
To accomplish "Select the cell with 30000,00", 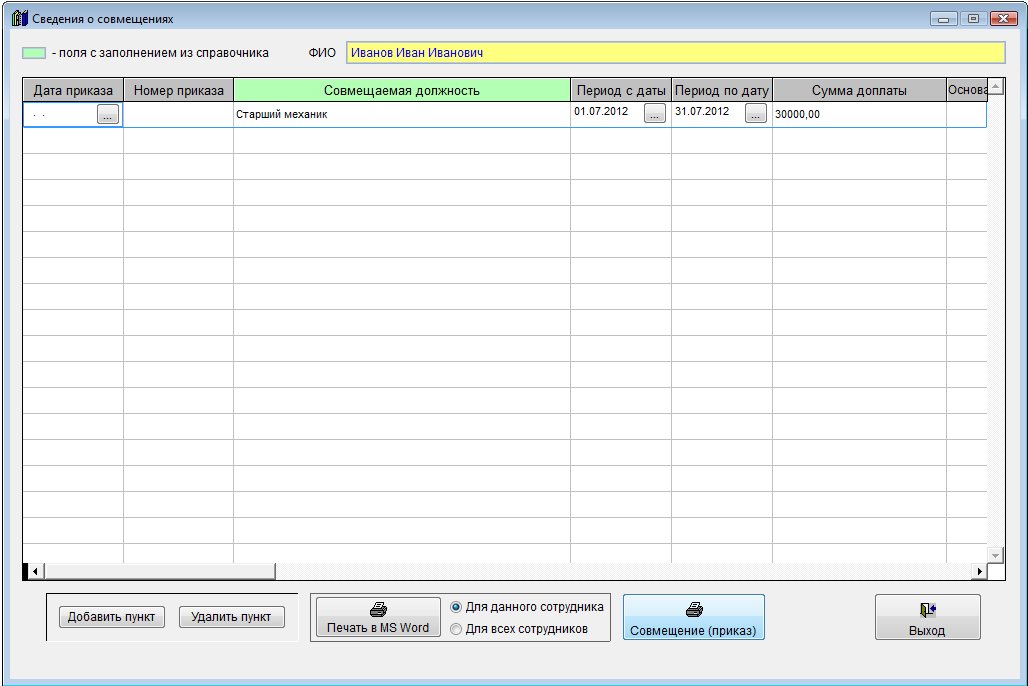I will point(860,114).
